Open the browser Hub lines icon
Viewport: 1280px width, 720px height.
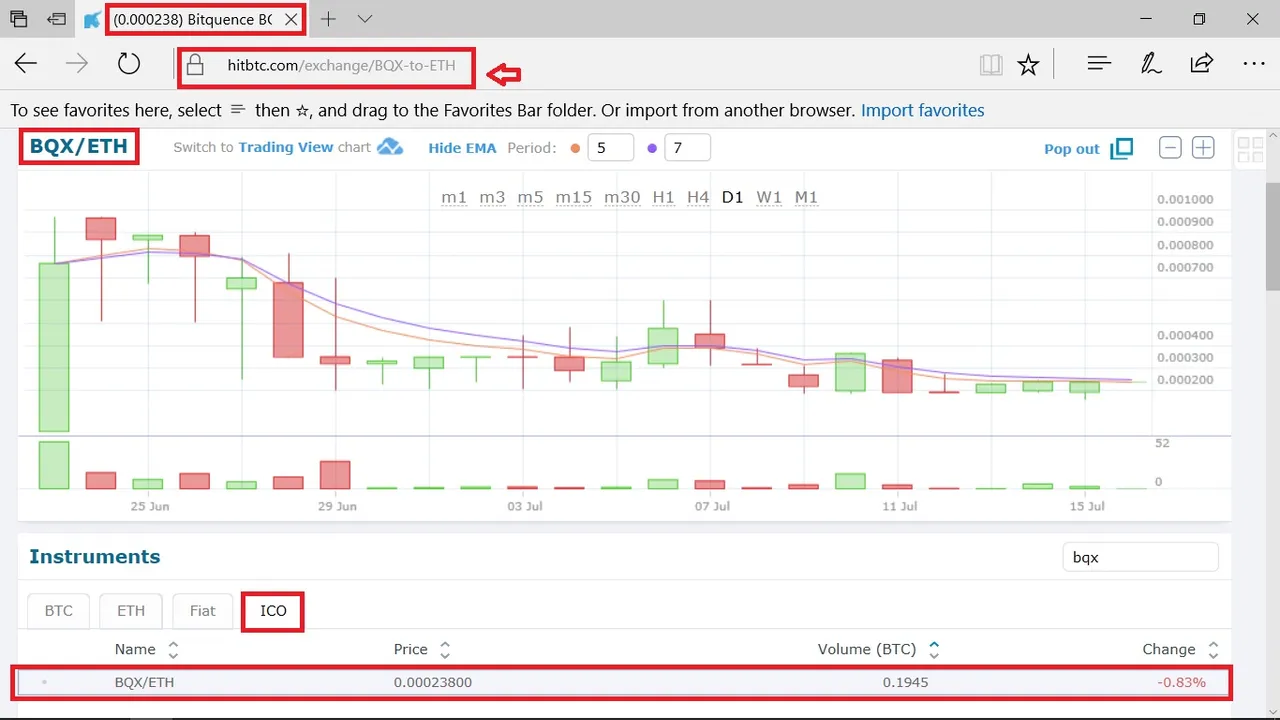pyautogui.click(x=1099, y=64)
